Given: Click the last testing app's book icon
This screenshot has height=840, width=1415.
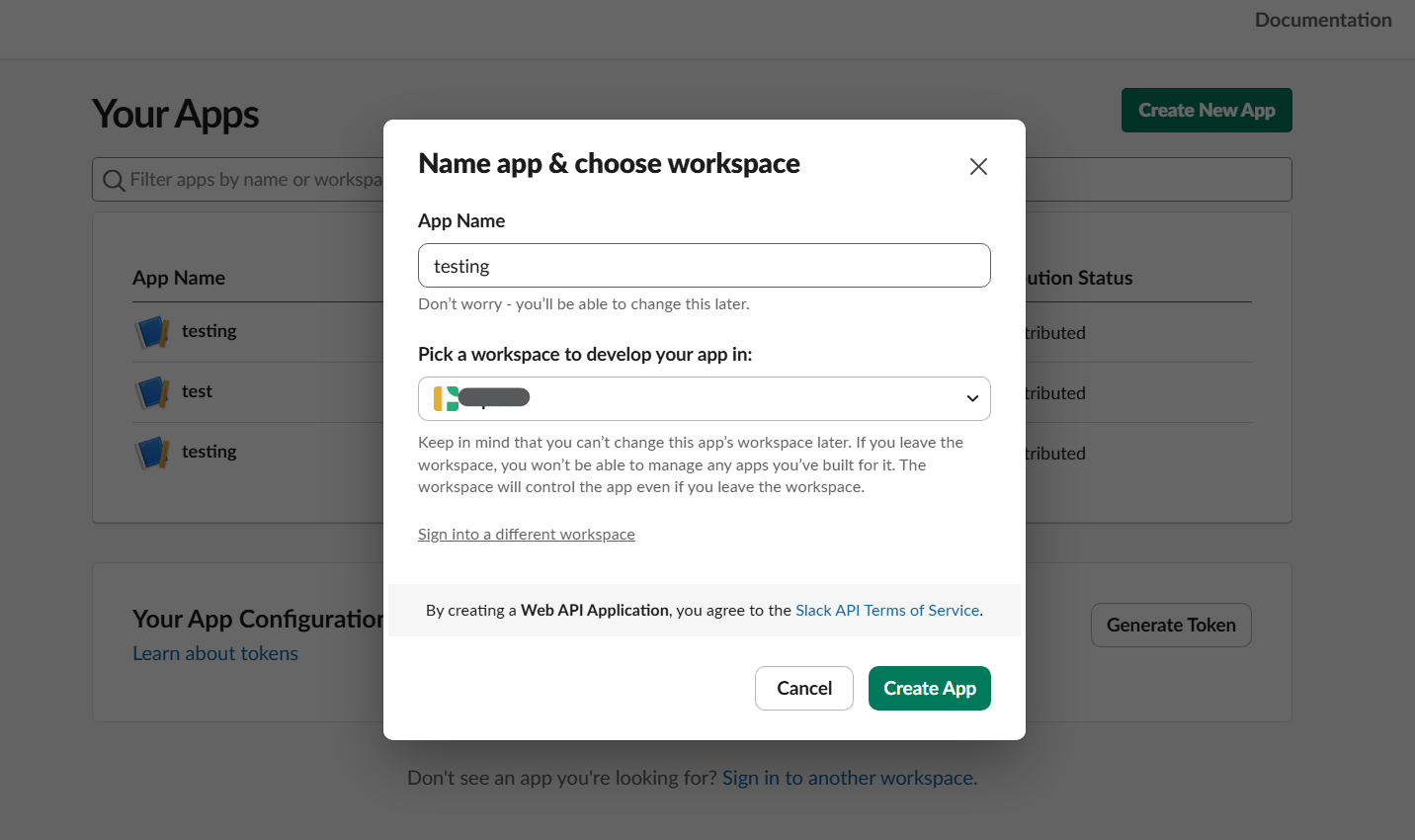Looking at the screenshot, I should click(x=152, y=453).
